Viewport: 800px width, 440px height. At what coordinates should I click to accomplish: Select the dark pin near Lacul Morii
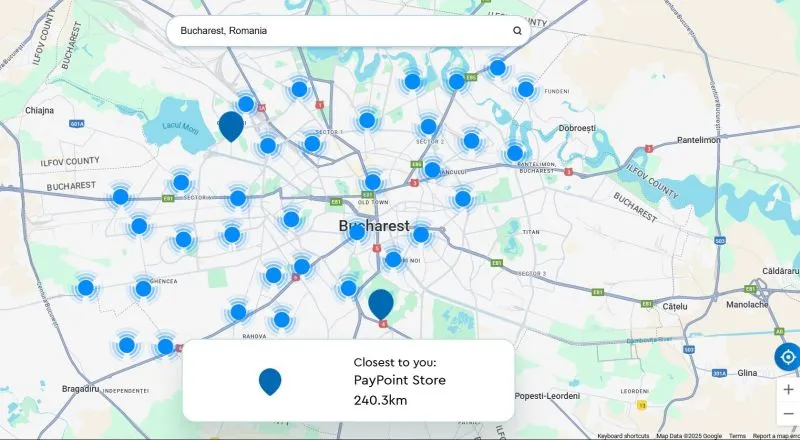point(231,126)
